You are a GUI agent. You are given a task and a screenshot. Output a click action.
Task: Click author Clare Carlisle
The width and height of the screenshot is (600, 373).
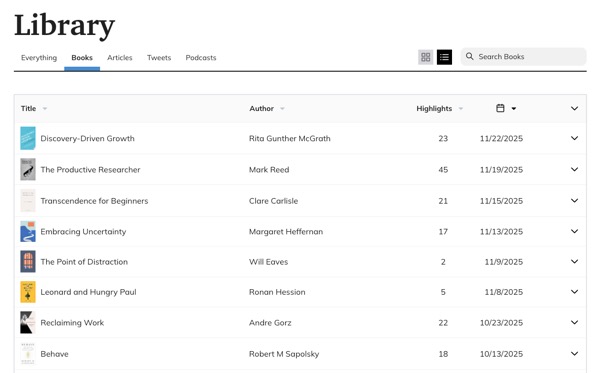coord(273,201)
